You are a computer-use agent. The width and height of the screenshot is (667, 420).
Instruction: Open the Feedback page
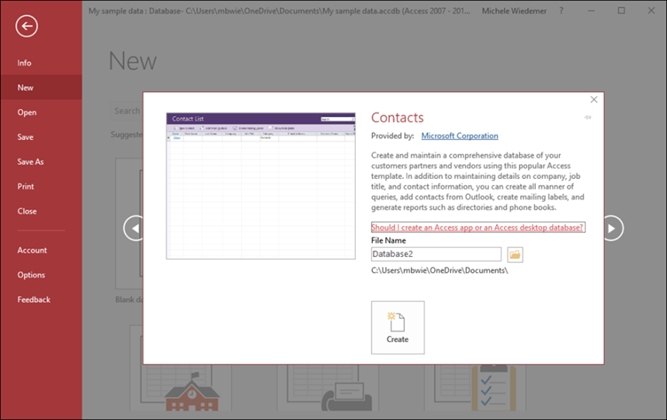click(34, 300)
